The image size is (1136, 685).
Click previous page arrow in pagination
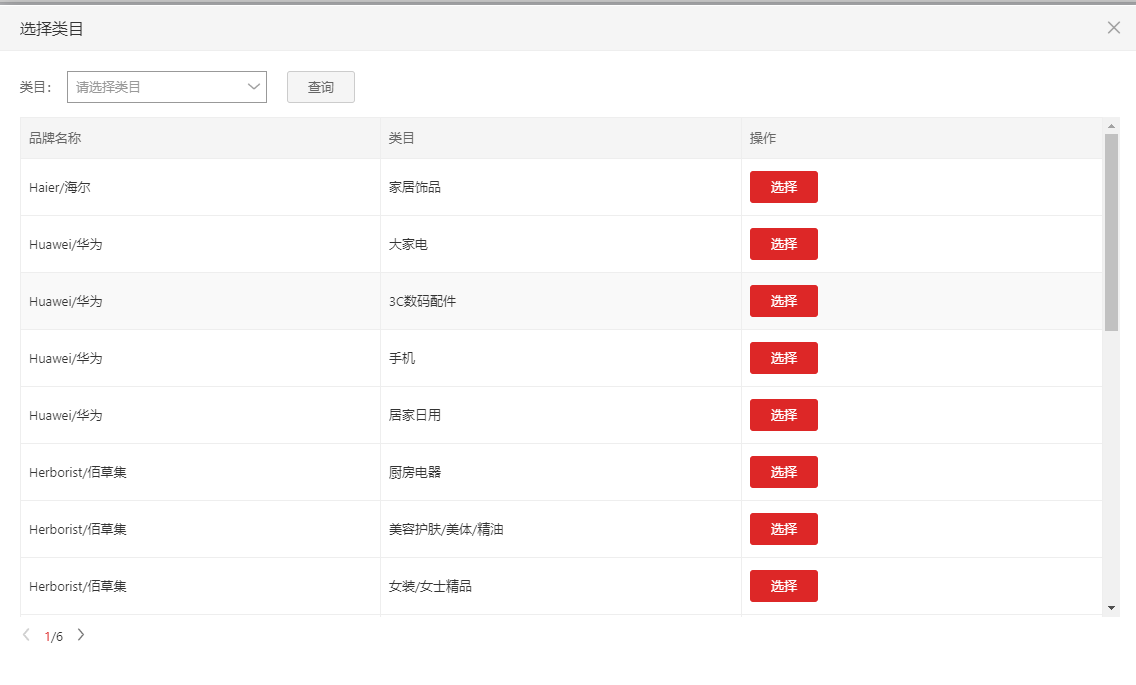point(26,635)
